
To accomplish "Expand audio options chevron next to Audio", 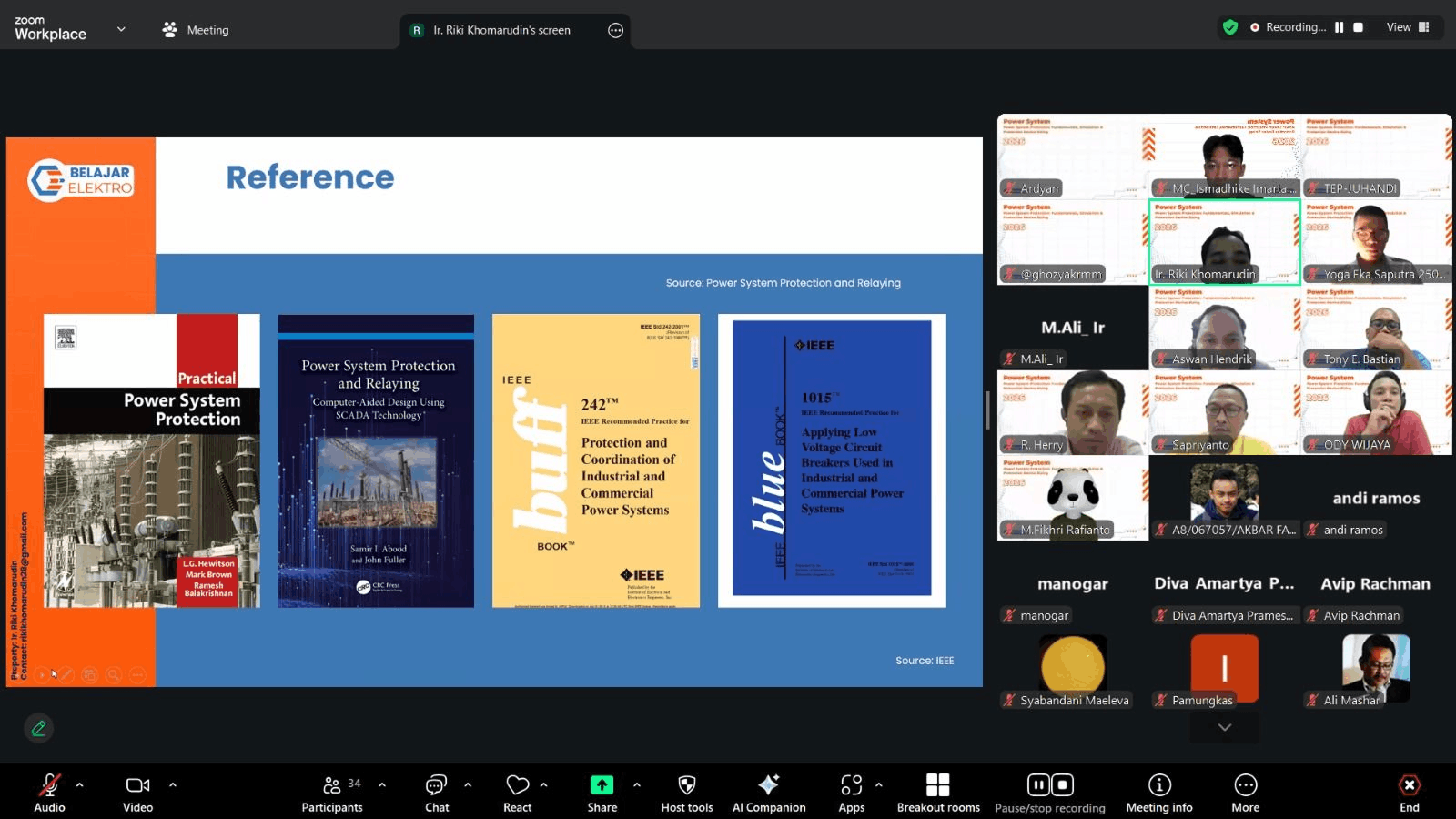I will 80,784.
